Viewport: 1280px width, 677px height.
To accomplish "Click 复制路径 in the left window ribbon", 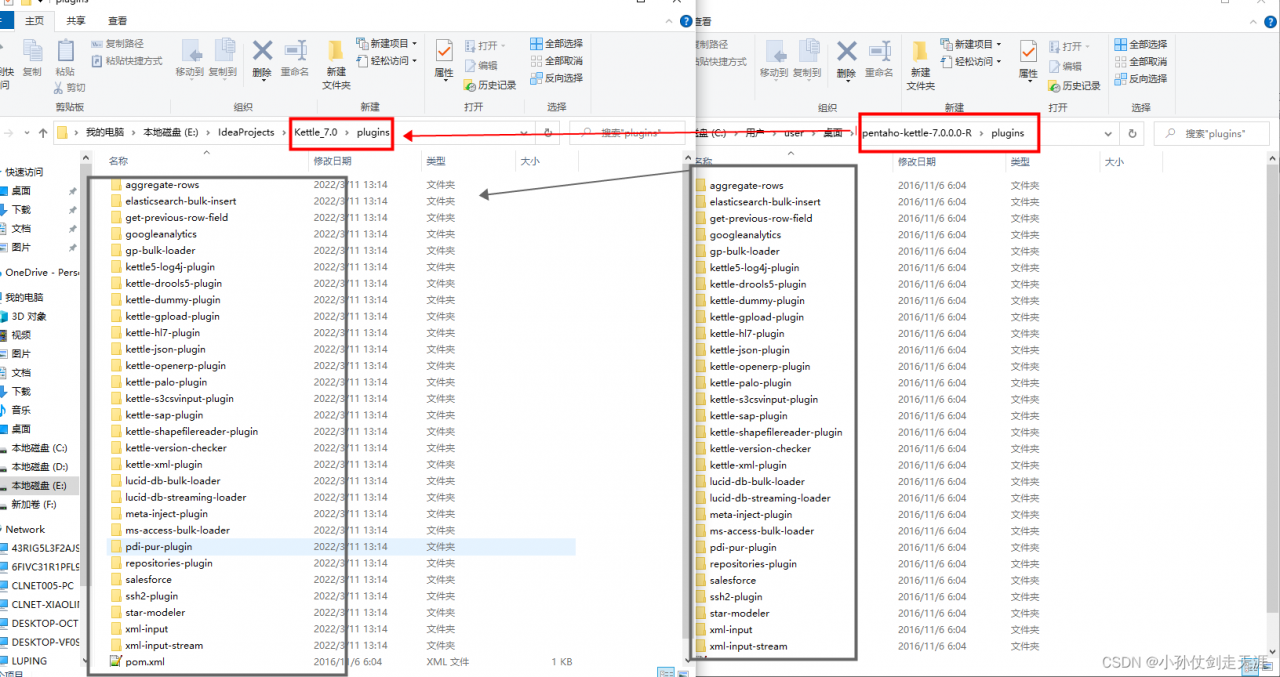I will pos(117,44).
